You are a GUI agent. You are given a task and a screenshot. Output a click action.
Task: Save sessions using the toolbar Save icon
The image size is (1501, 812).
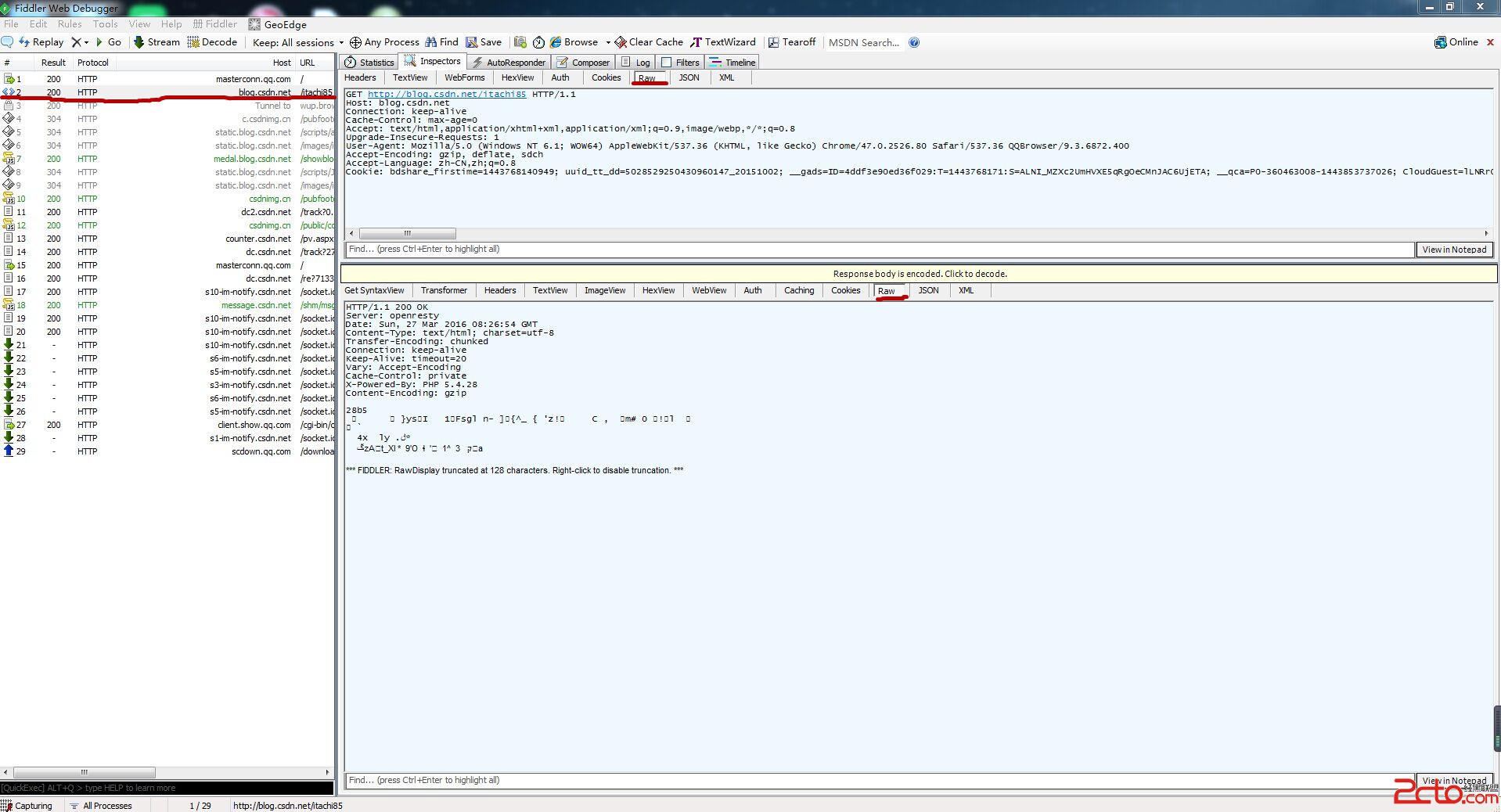click(484, 42)
